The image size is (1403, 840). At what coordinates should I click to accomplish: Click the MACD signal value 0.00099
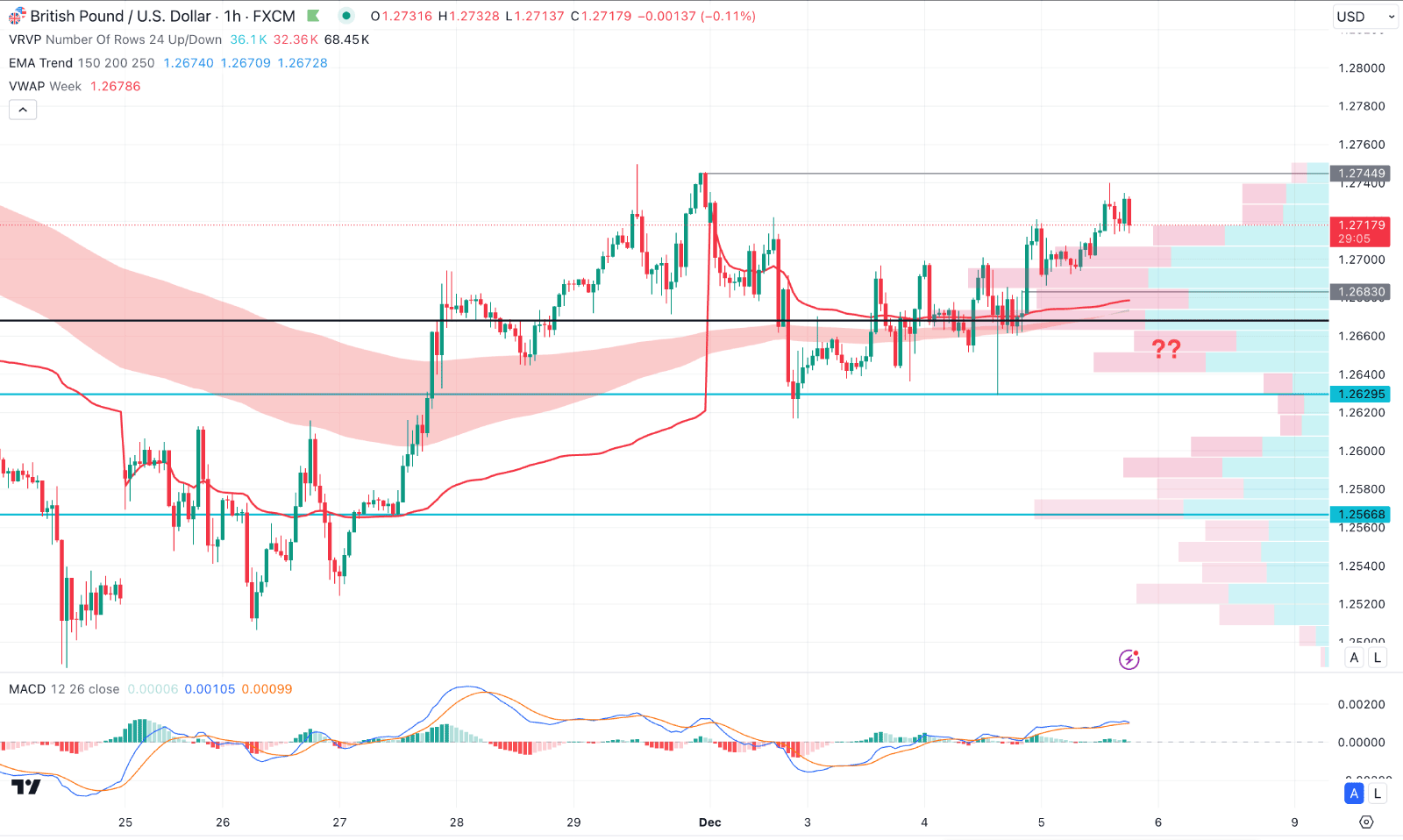(x=267, y=689)
